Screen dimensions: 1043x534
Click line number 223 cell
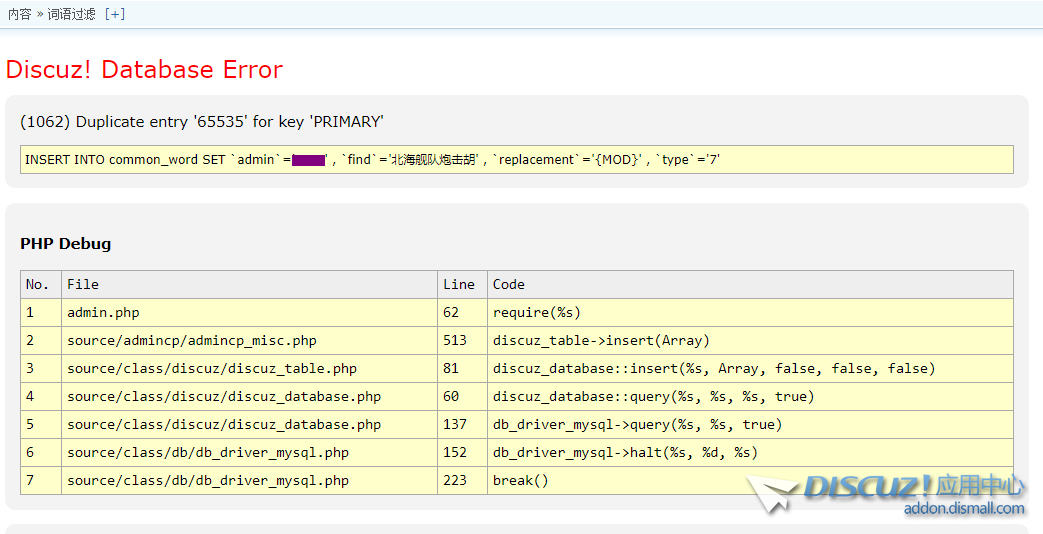click(462, 480)
